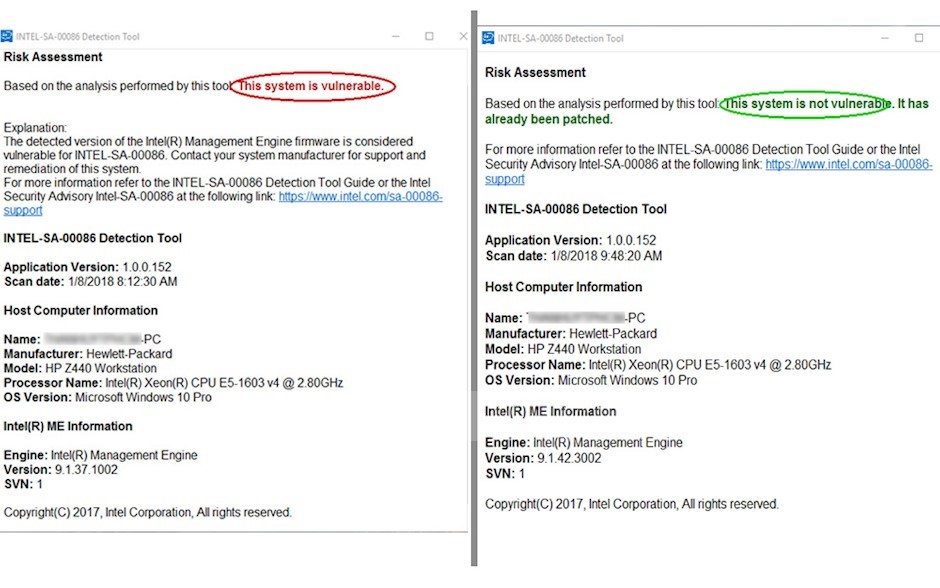Click 'Intel(R) ME Information' heading in the right window

click(x=550, y=412)
